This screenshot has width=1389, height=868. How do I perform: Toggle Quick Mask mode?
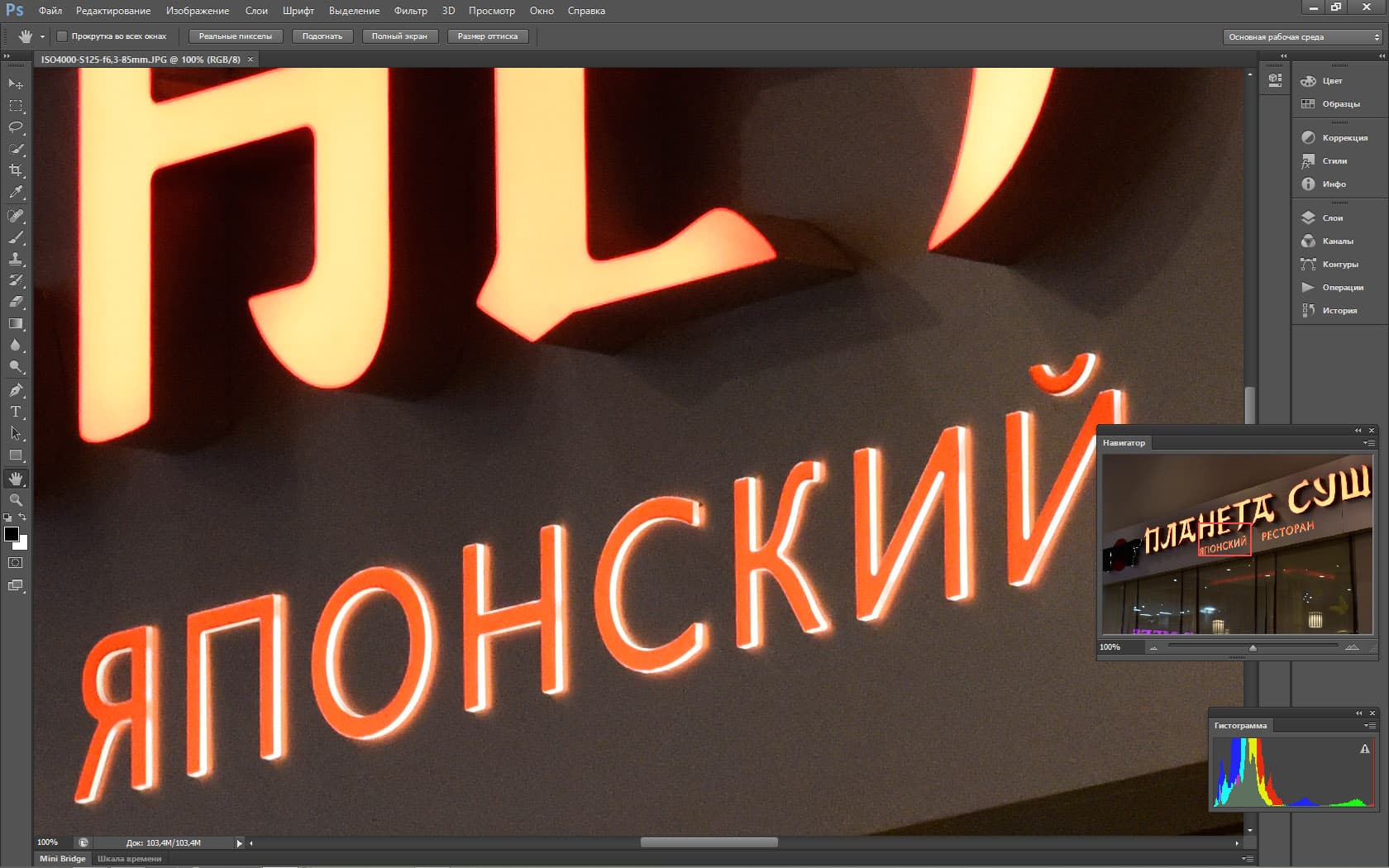(x=16, y=563)
